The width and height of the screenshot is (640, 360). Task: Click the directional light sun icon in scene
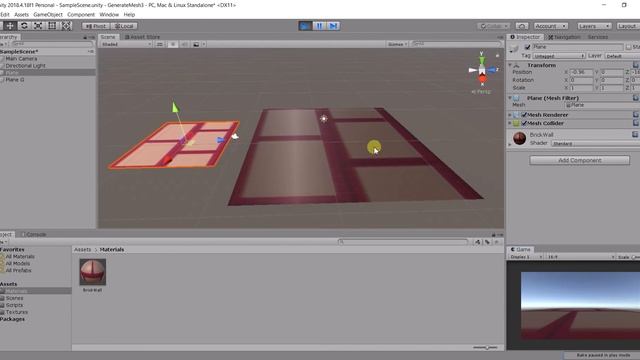coord(324,118)
